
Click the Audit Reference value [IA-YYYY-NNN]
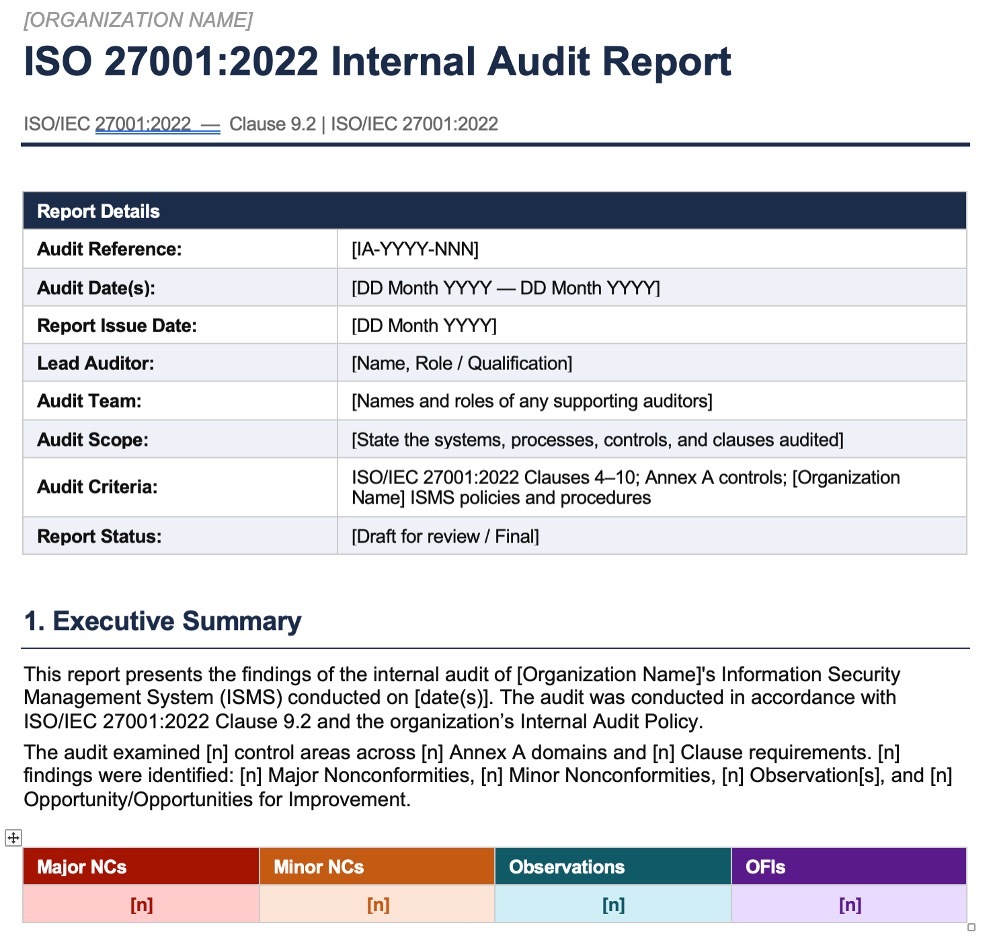415,249
